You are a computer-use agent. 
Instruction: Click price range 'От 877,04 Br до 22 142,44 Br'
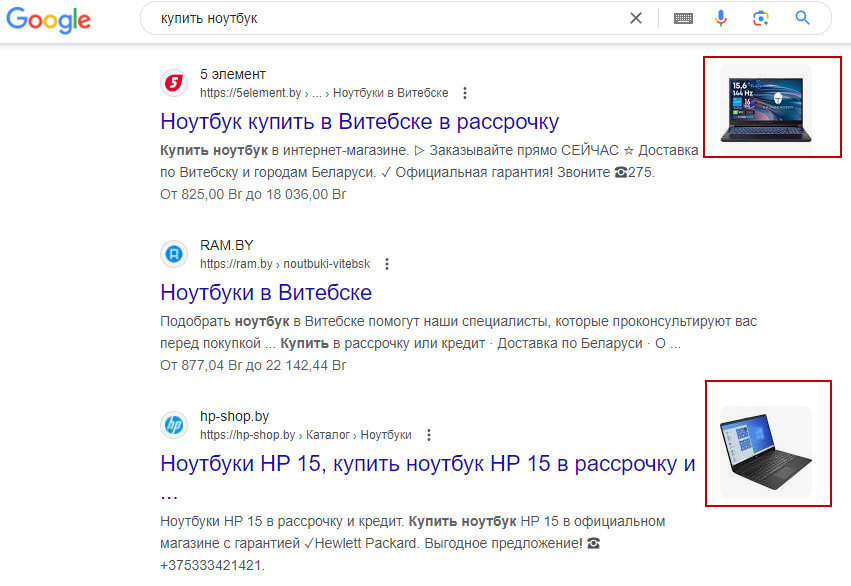click(x=253, y=365)
